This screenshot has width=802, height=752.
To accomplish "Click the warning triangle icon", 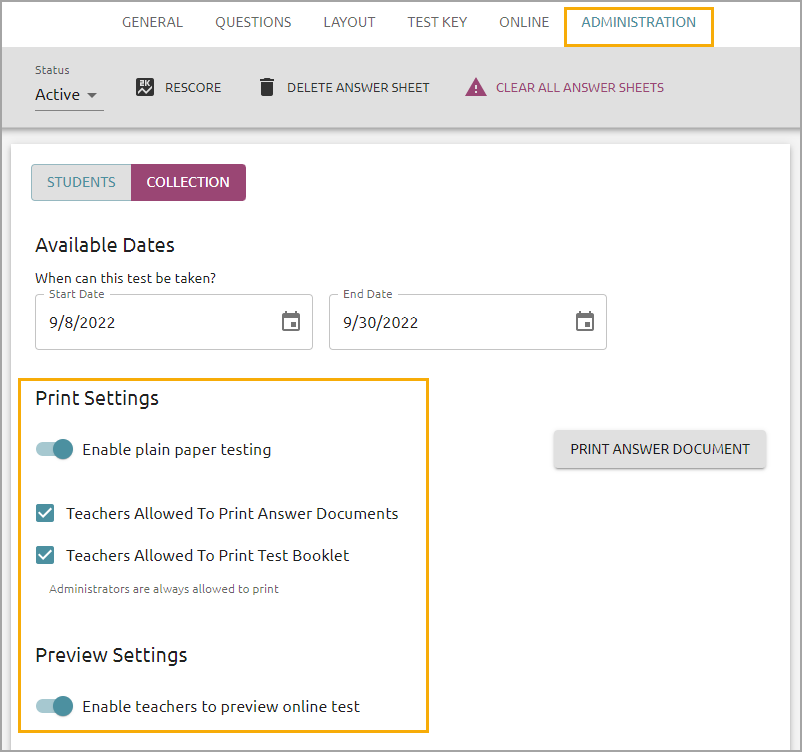I will click(x=476, y=87).
